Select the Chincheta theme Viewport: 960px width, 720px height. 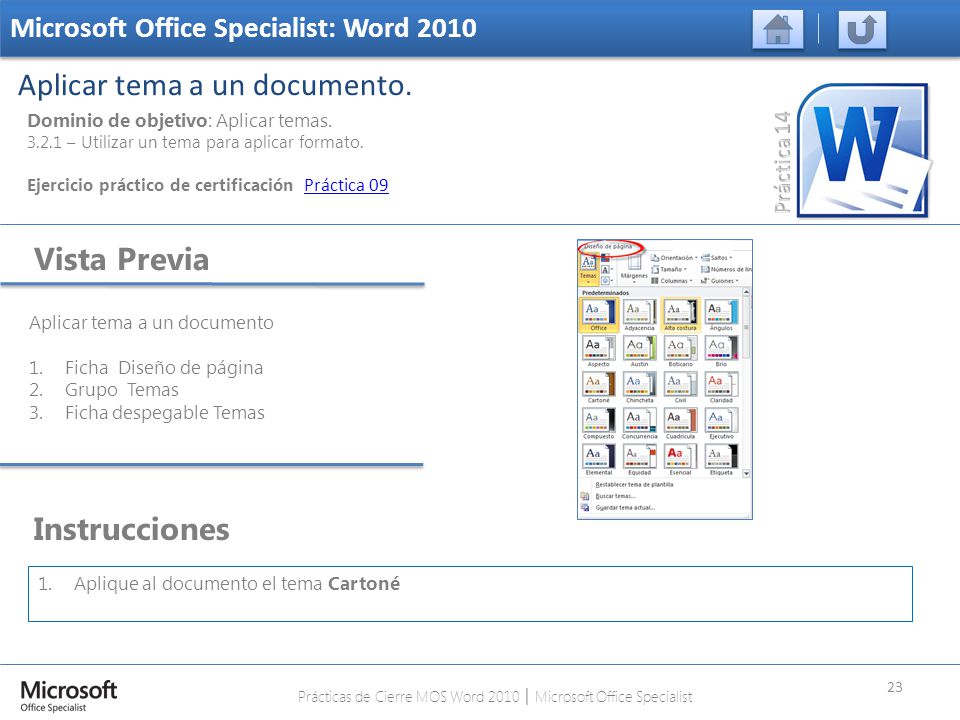(639, 387)
